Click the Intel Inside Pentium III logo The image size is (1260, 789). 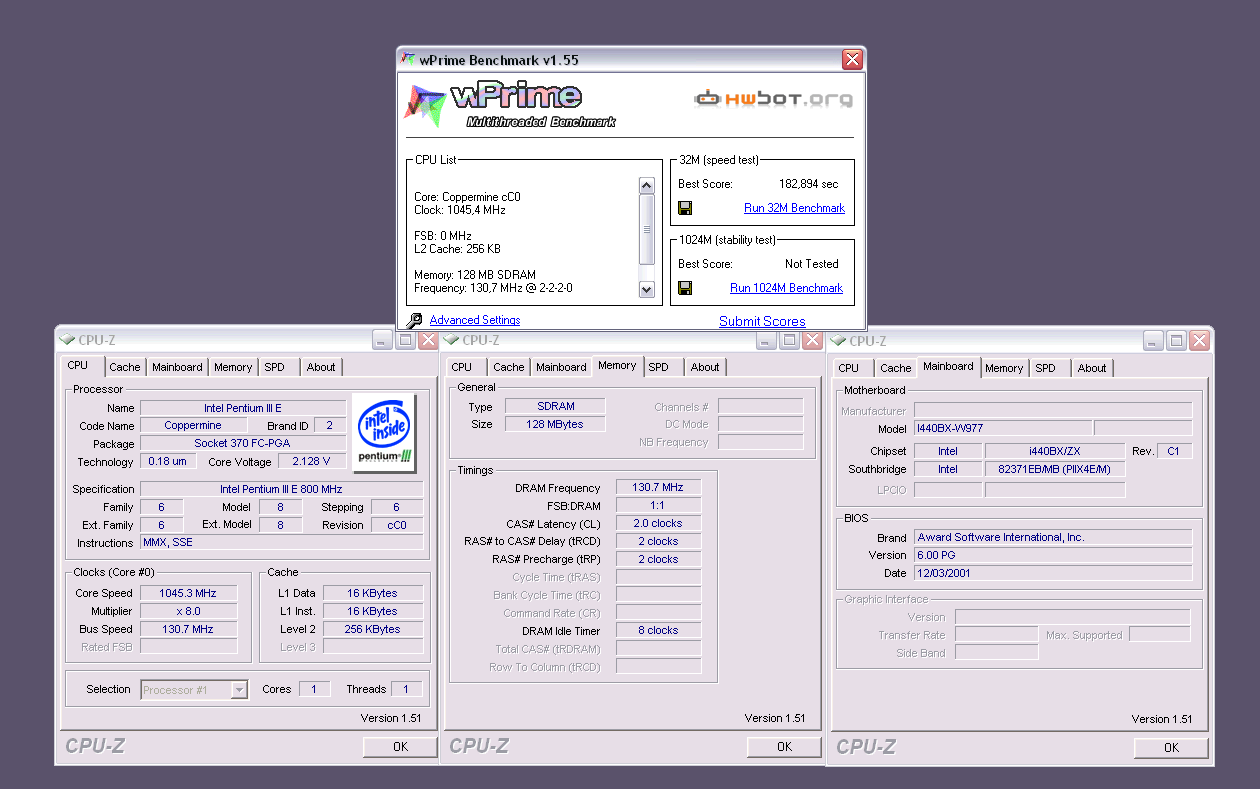point(386,431)
